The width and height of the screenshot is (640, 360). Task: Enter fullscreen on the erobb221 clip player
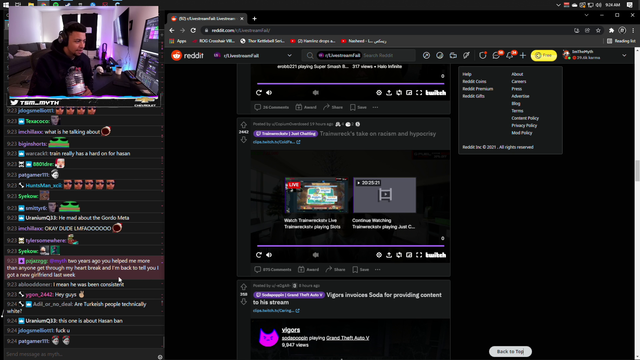coord(419,93)
